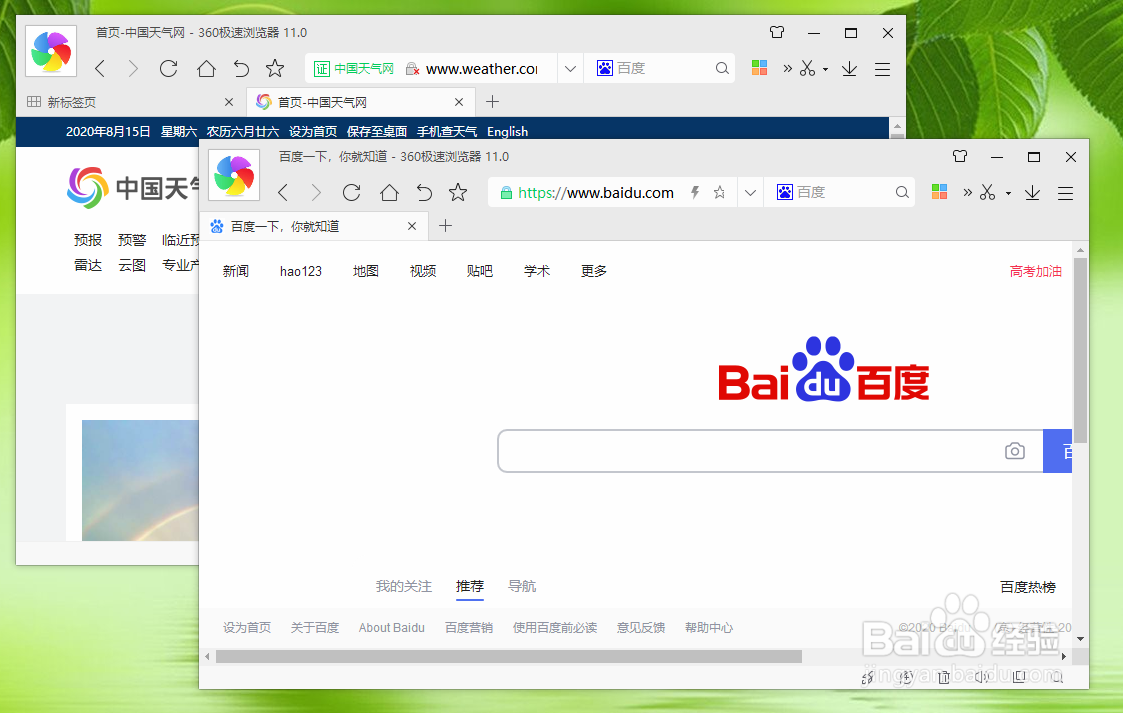This screenshot has height=713, width=1123.
Task: Click the camera icon in Baidu search box
Action: [x=1015, y=451]
